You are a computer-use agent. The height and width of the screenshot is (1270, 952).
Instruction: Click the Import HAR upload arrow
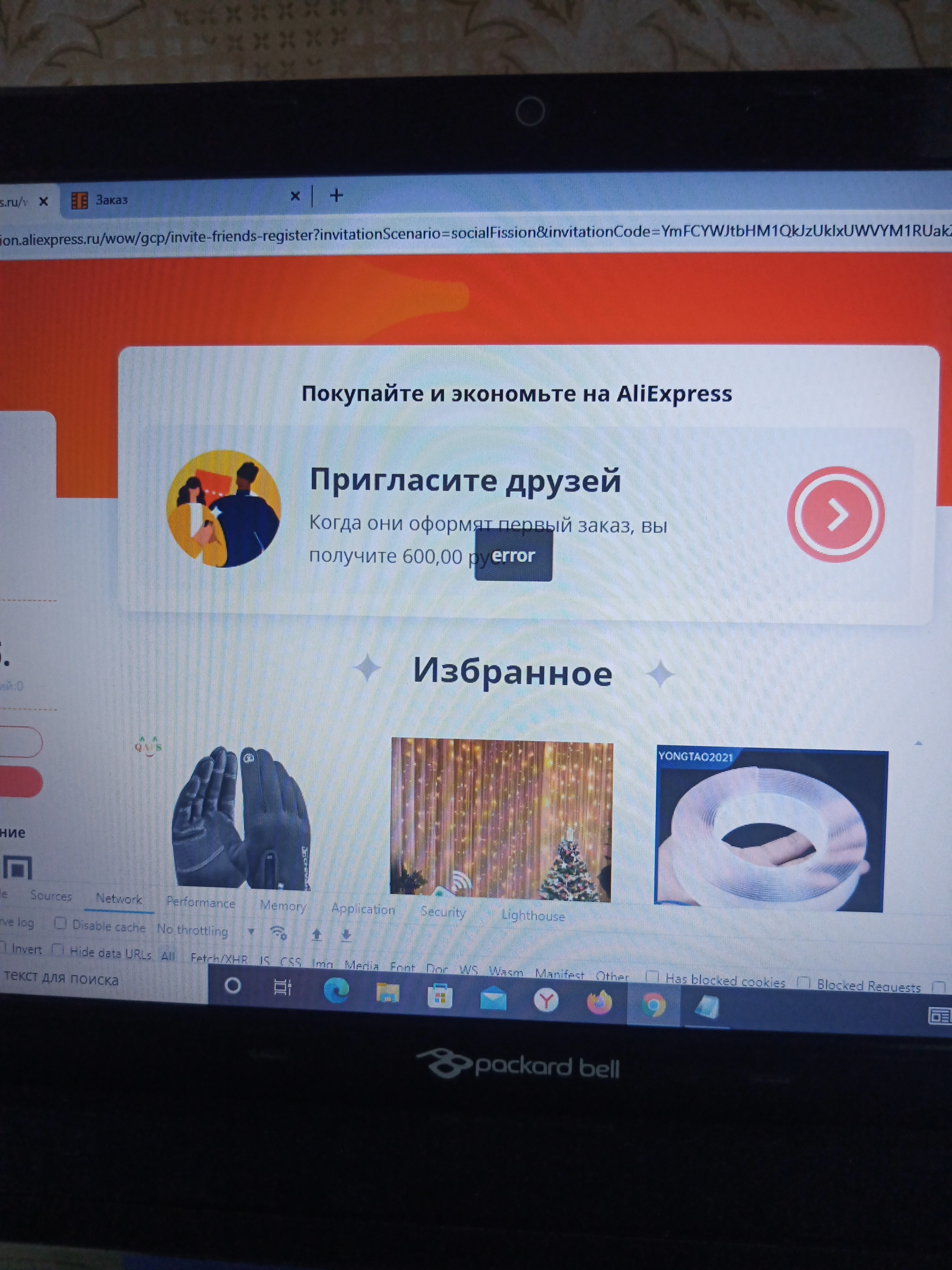(316, 935)
